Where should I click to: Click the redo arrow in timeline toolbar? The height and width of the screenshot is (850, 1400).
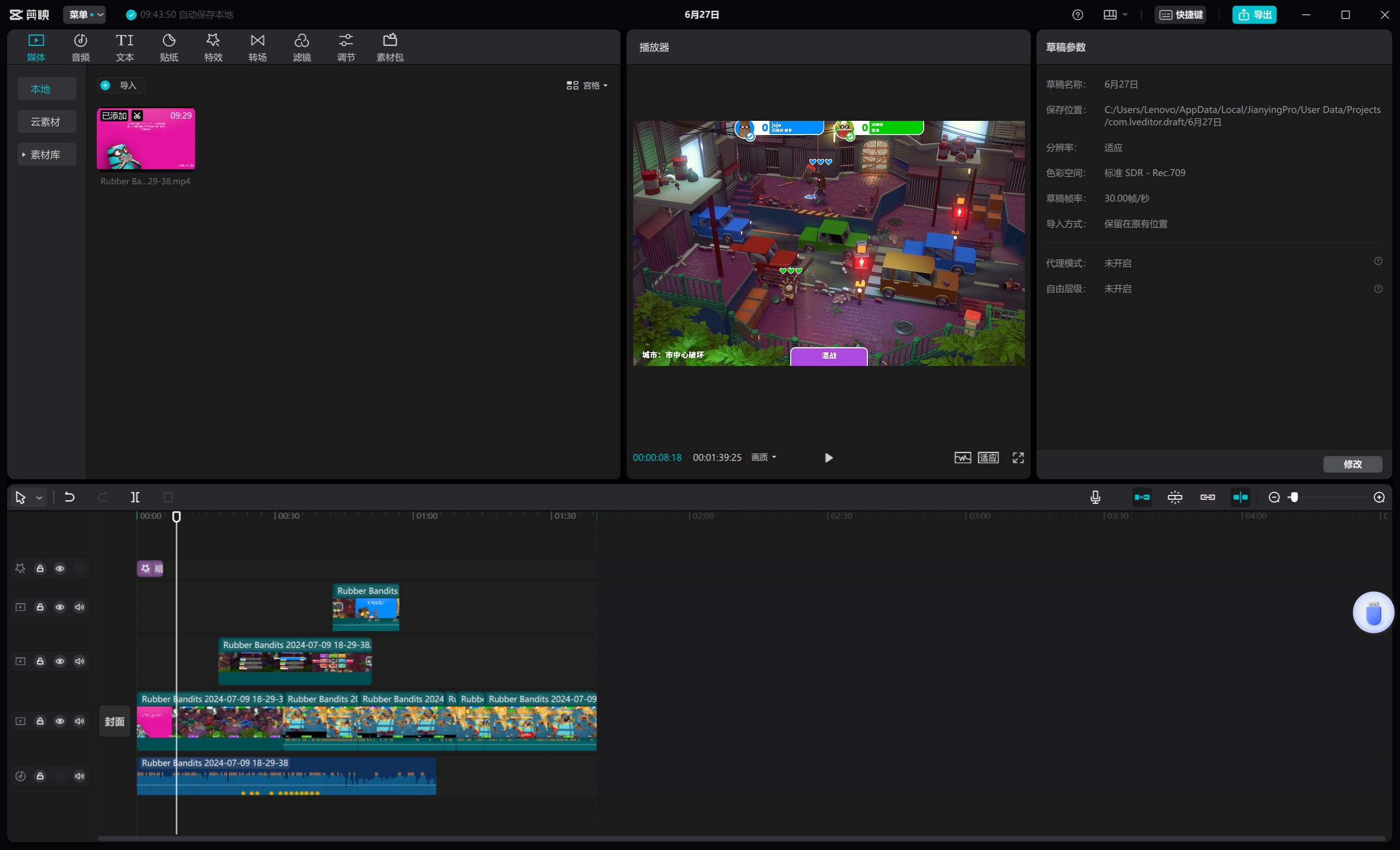[102, 497]
